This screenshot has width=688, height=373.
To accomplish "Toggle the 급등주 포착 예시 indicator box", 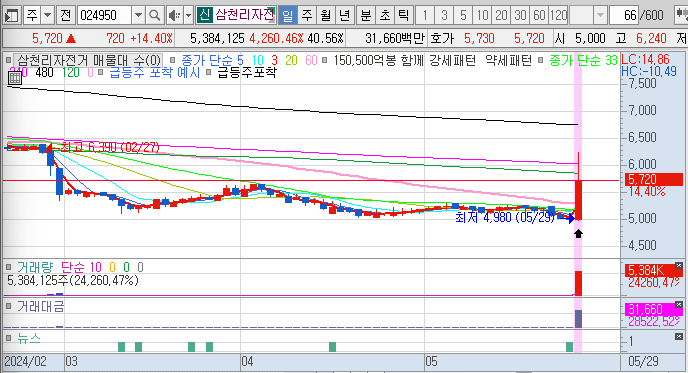I will pos(100,72).
